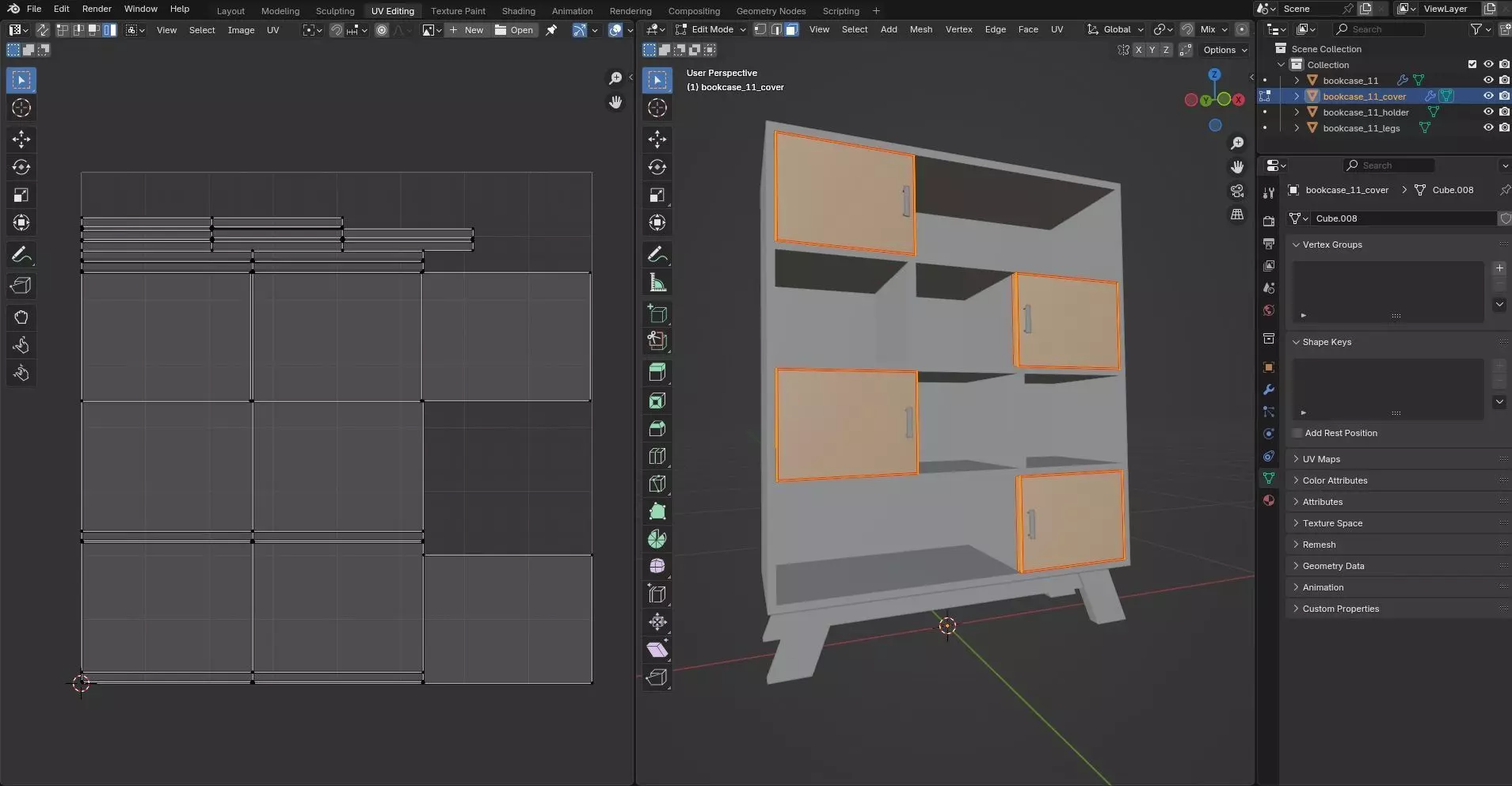Switch to the Shading workspace tab
This screenshot has height=786, width=1512.
click(518, 10)
